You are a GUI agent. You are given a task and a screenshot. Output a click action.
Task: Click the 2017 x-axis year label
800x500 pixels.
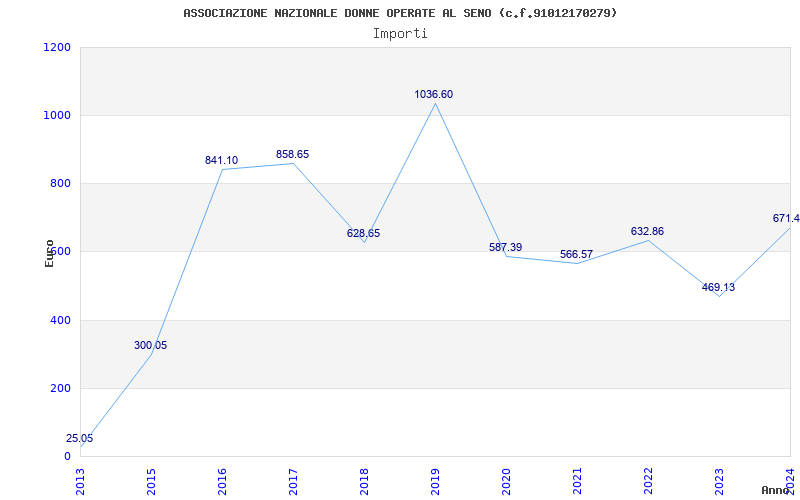(293, 482)
